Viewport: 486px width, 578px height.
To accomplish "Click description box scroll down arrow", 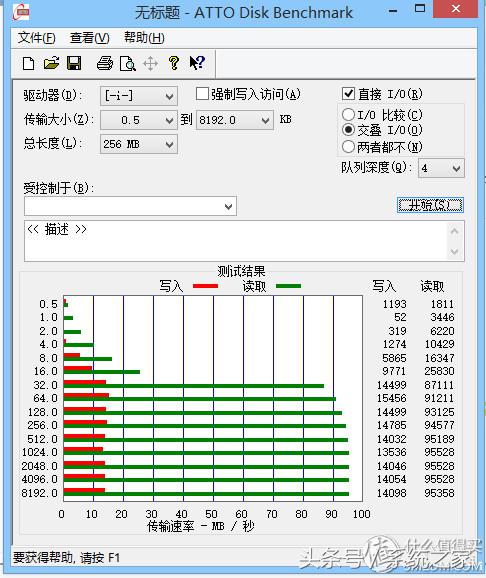I will click(455, 252).
